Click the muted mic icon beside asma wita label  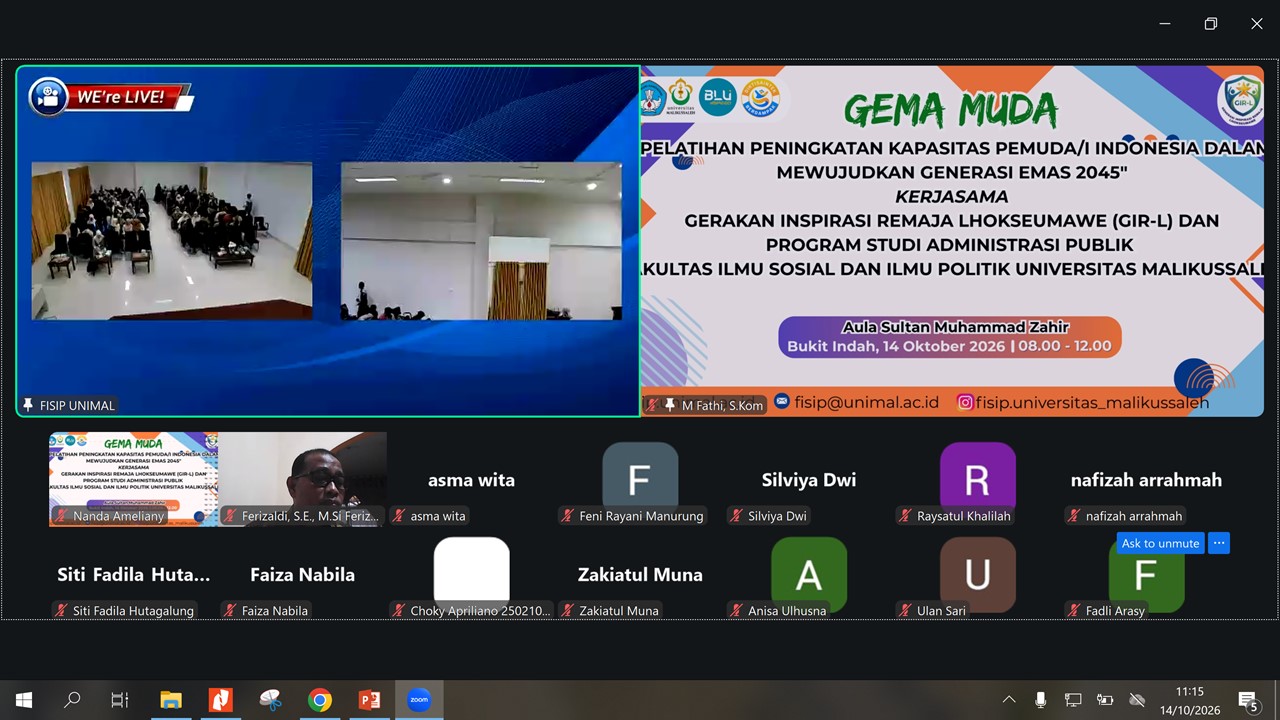[x=400, y=516]
